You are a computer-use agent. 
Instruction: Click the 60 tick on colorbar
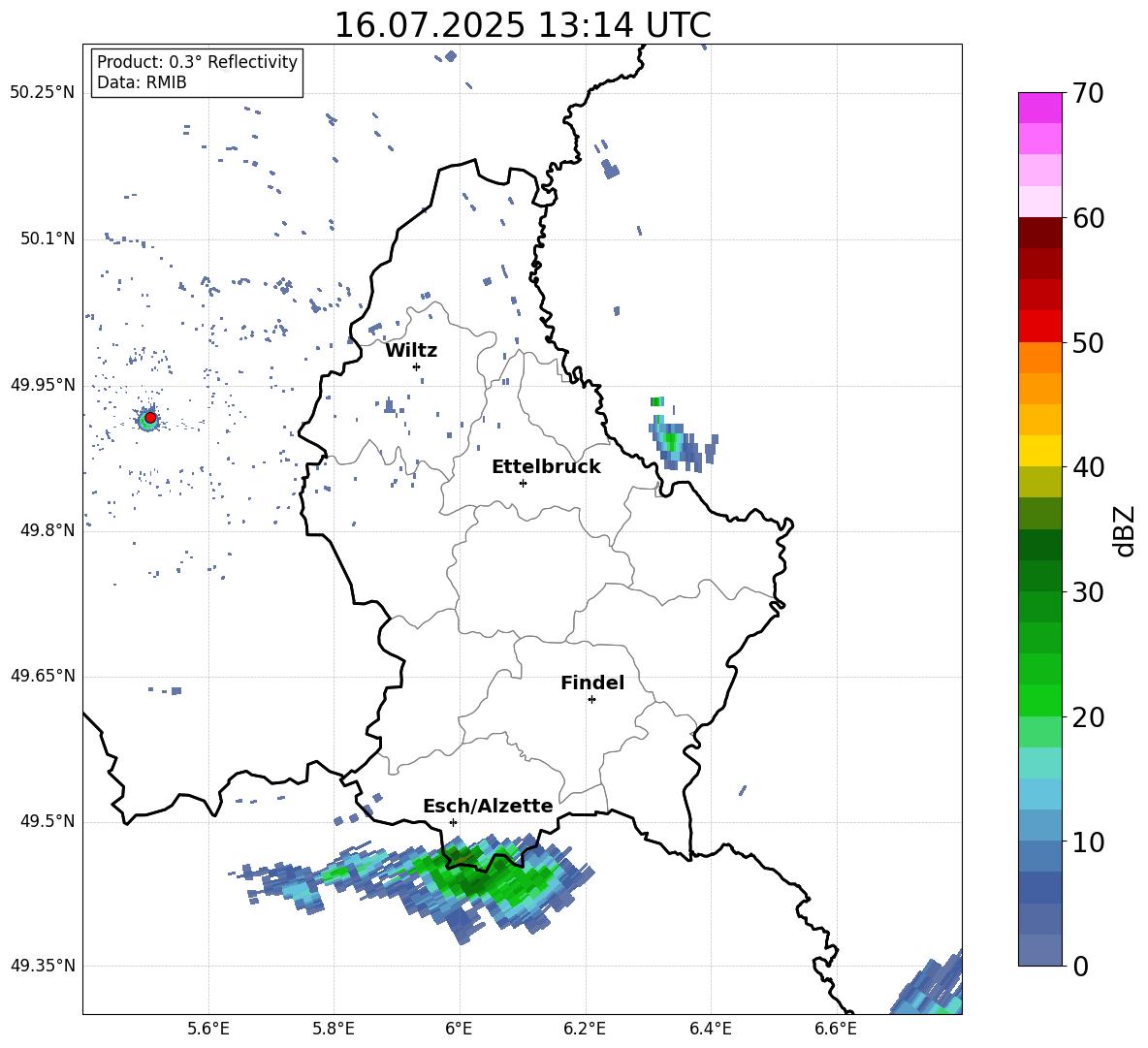pos(1088,218)
